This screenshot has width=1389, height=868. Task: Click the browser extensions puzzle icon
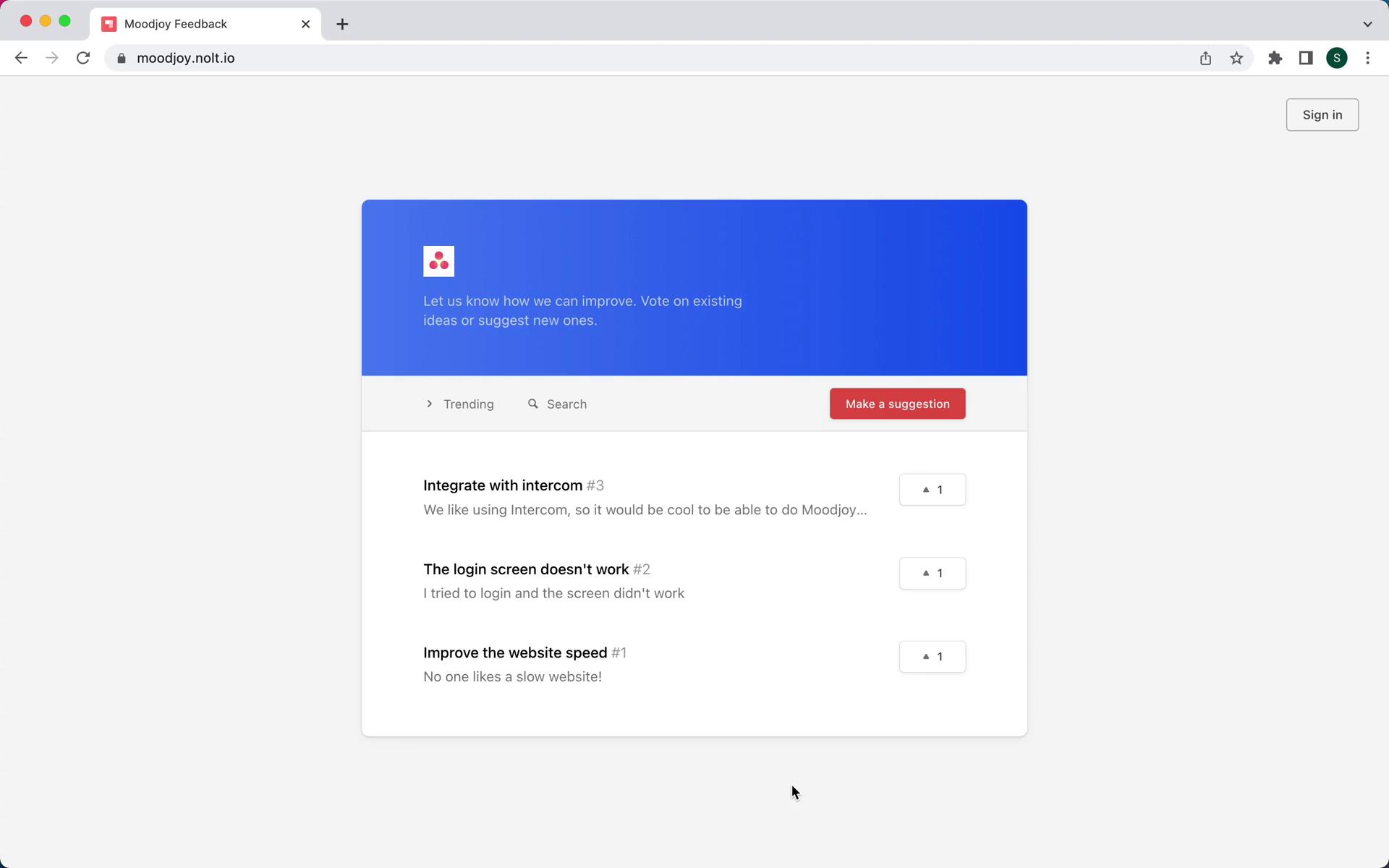pos(1275,57)
